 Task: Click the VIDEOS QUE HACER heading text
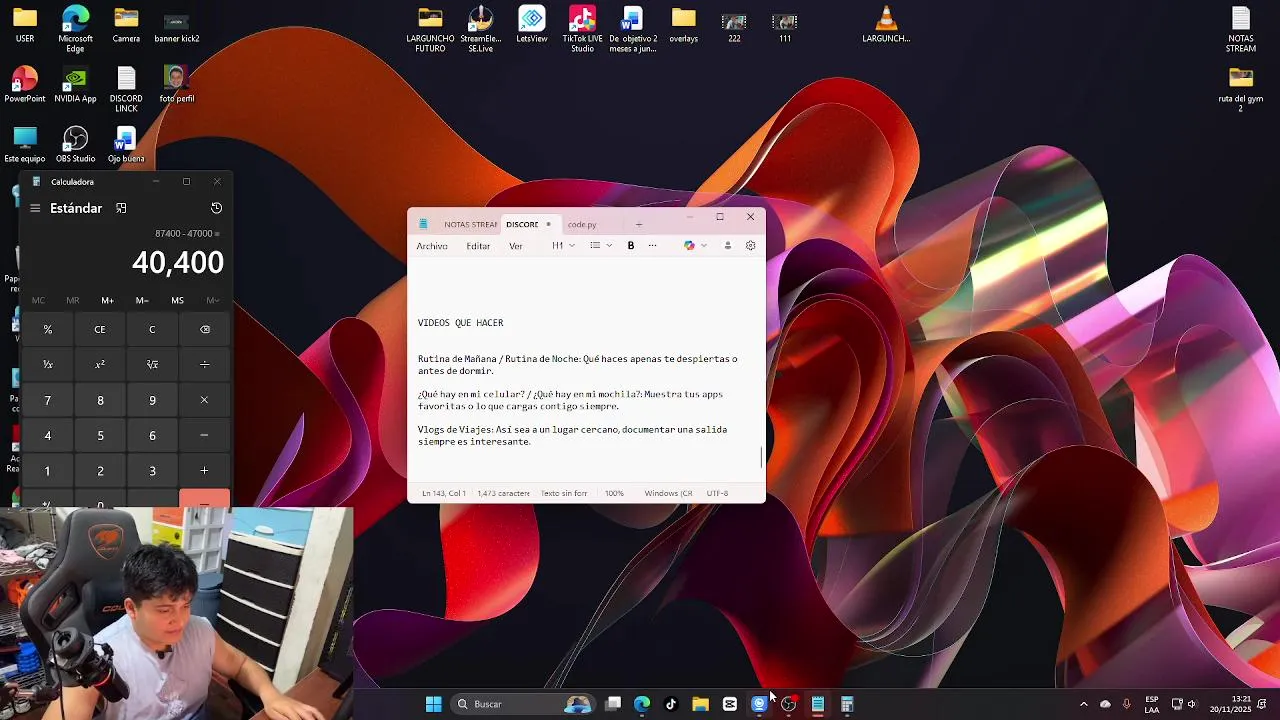click(x=460, y=323)
